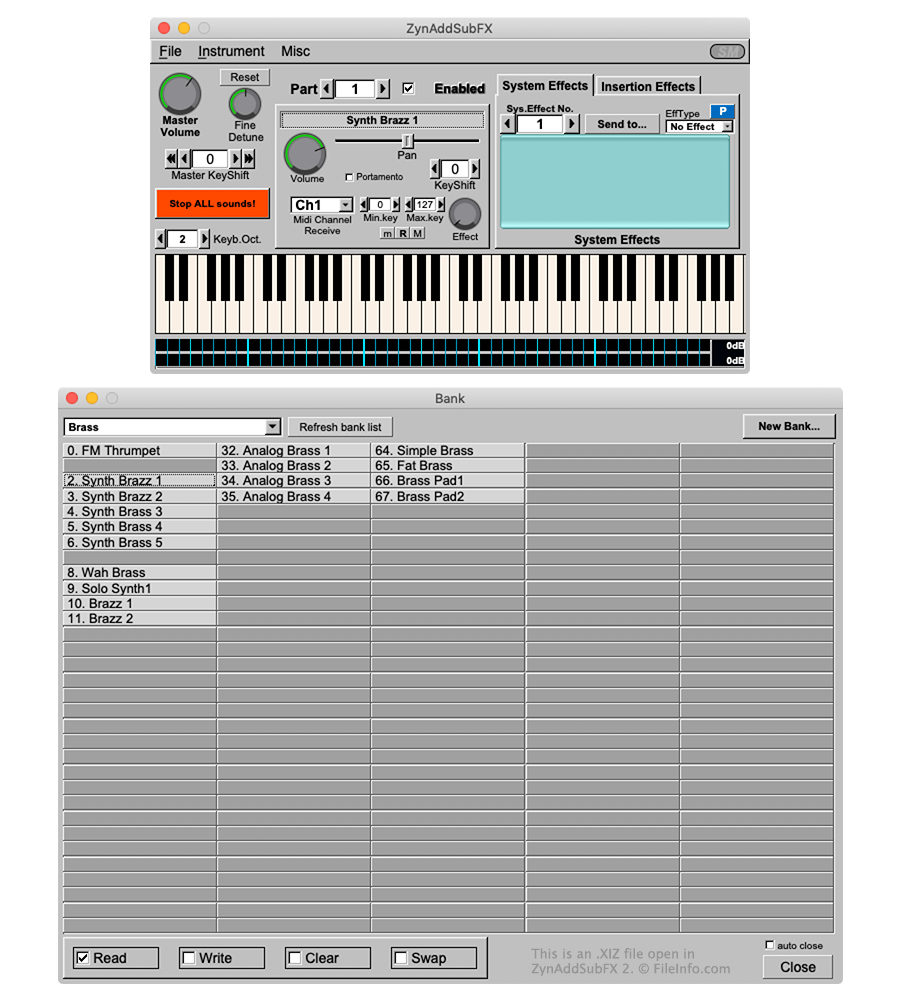This screenshot has width=900, height=1000.
Task: Select '65. Fat Brass' bank slot
Action: (448, 466)
